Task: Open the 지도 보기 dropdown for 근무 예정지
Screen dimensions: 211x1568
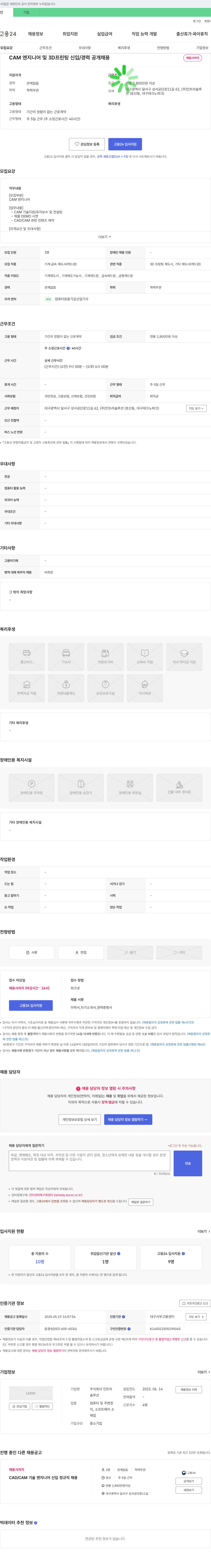Action: point(196,408)
